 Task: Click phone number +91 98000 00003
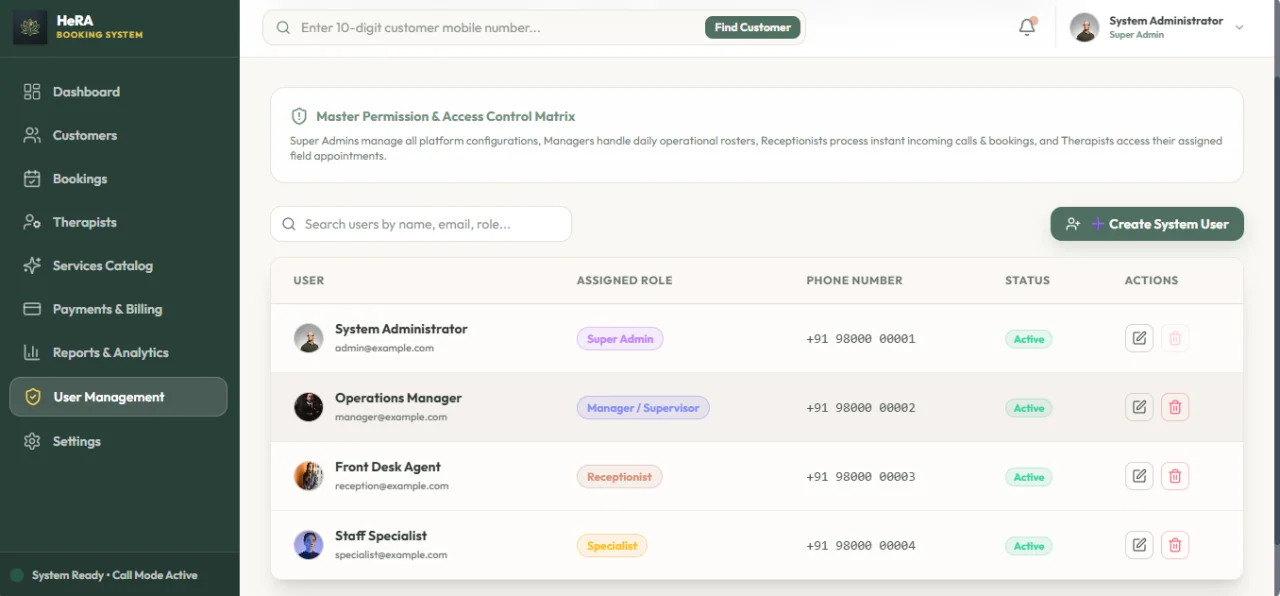pos(861,477)
